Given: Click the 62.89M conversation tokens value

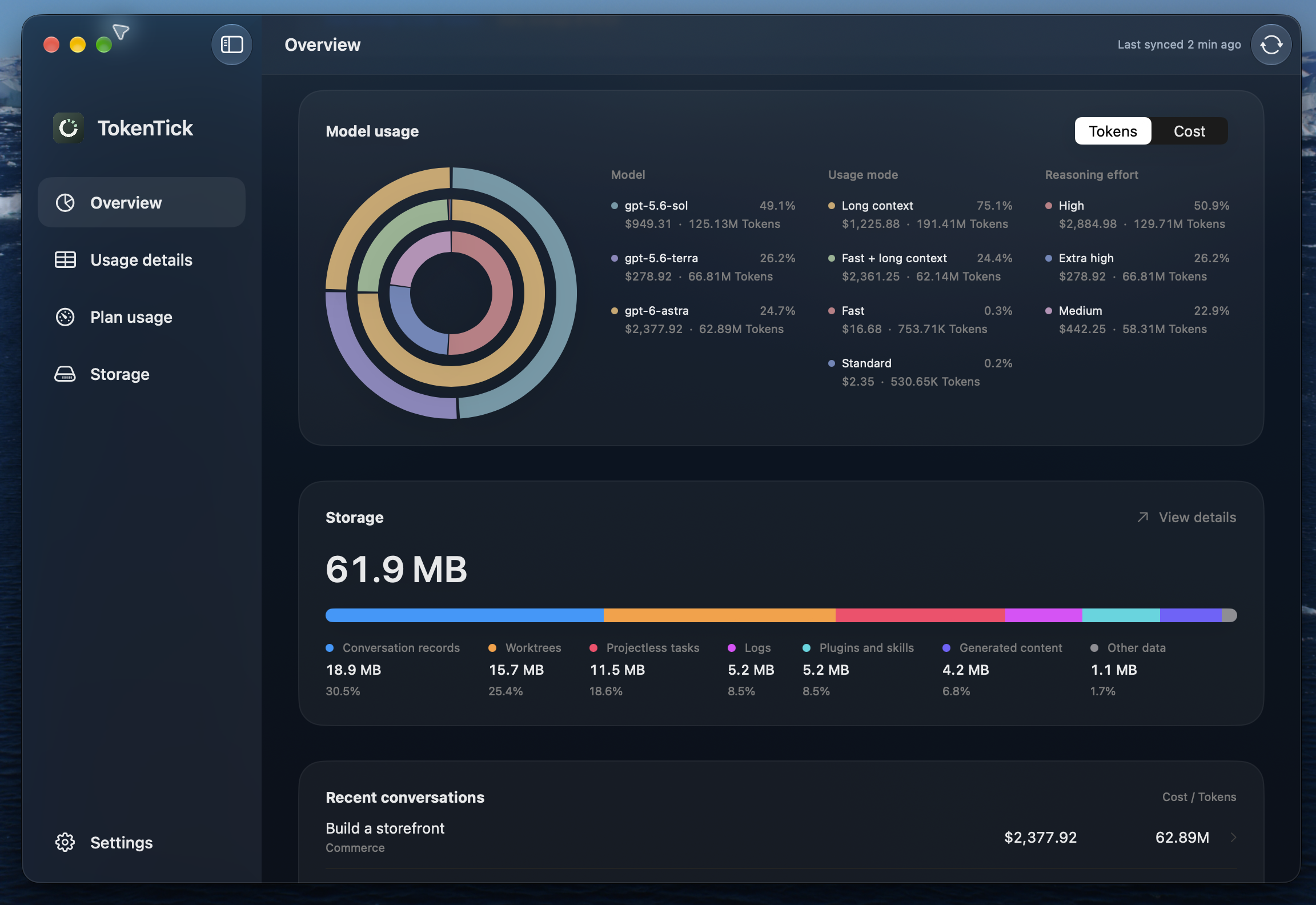Looking at the screenshot, I should coord(1182,838).
